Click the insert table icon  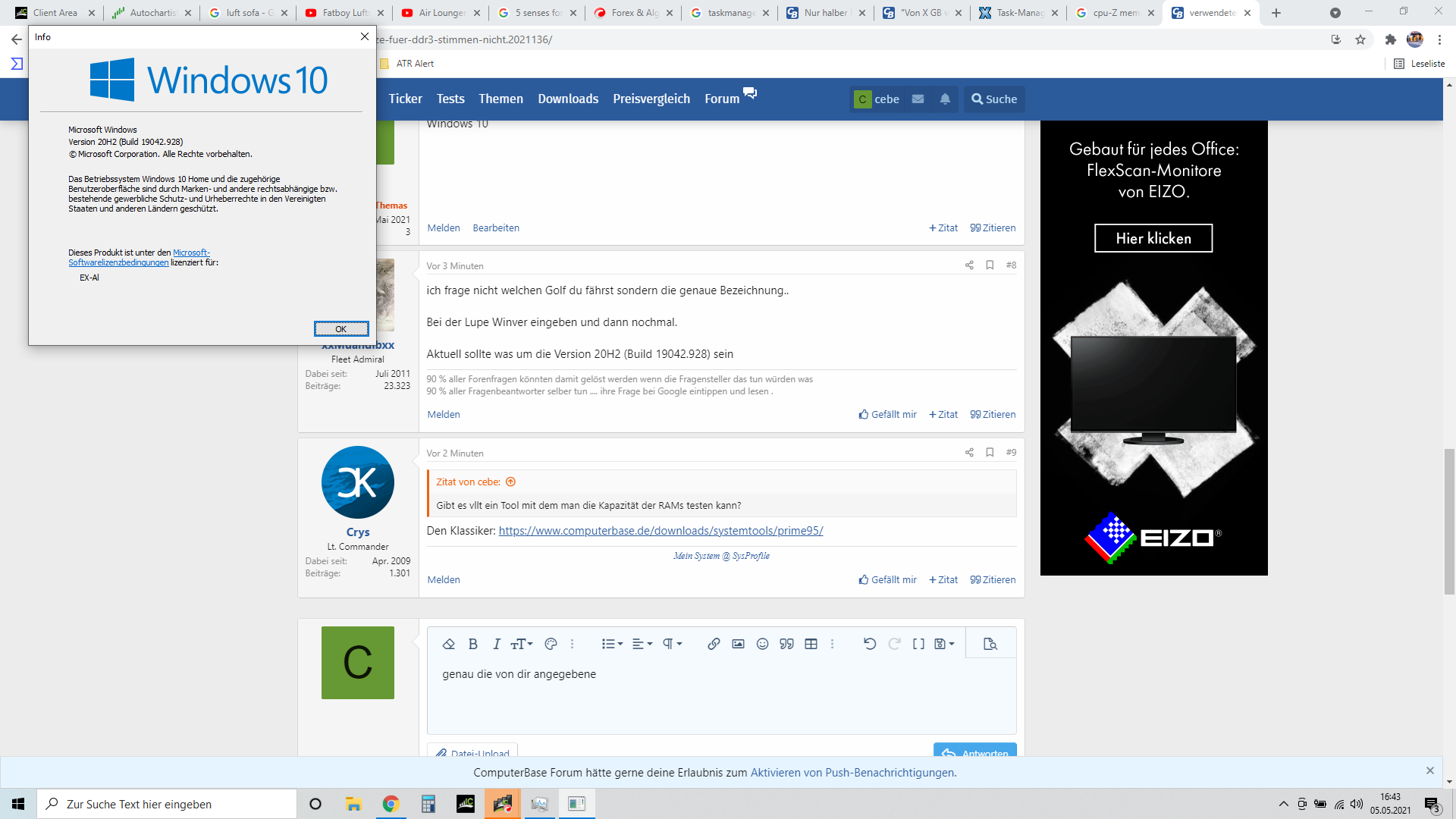coord(811,644)
